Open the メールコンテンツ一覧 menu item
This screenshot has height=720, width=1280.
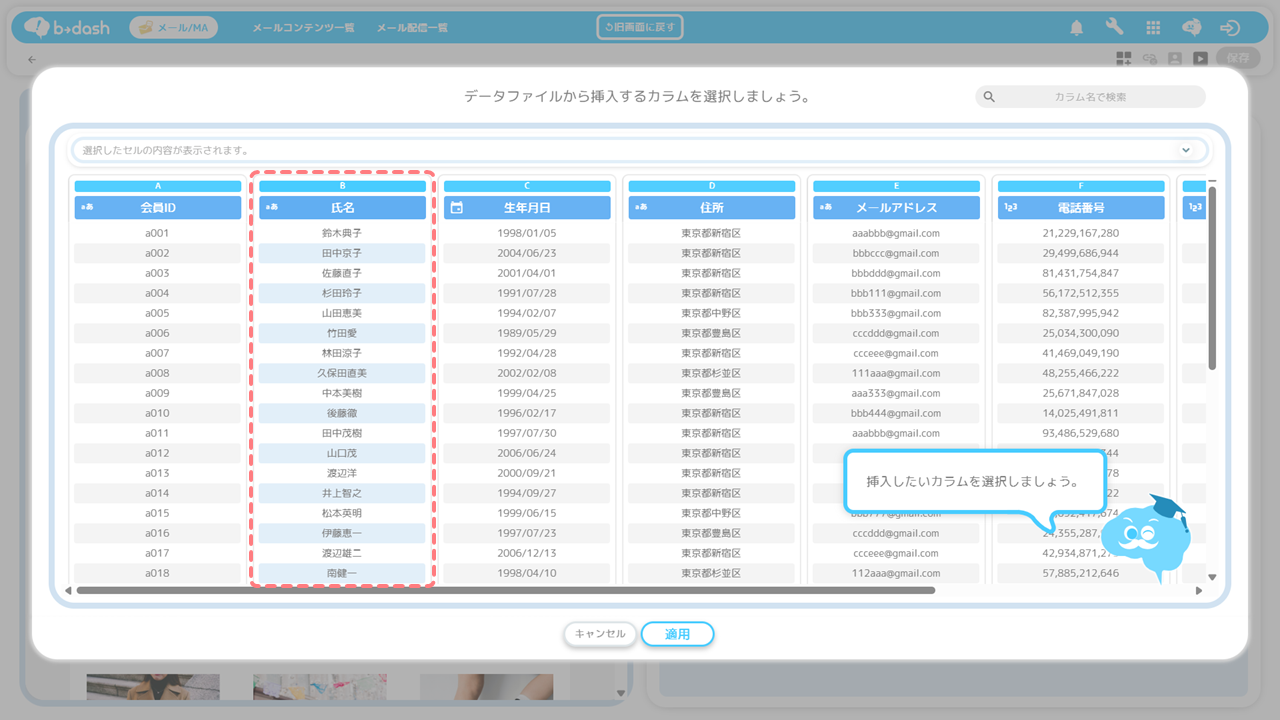(x=303, y=28)
